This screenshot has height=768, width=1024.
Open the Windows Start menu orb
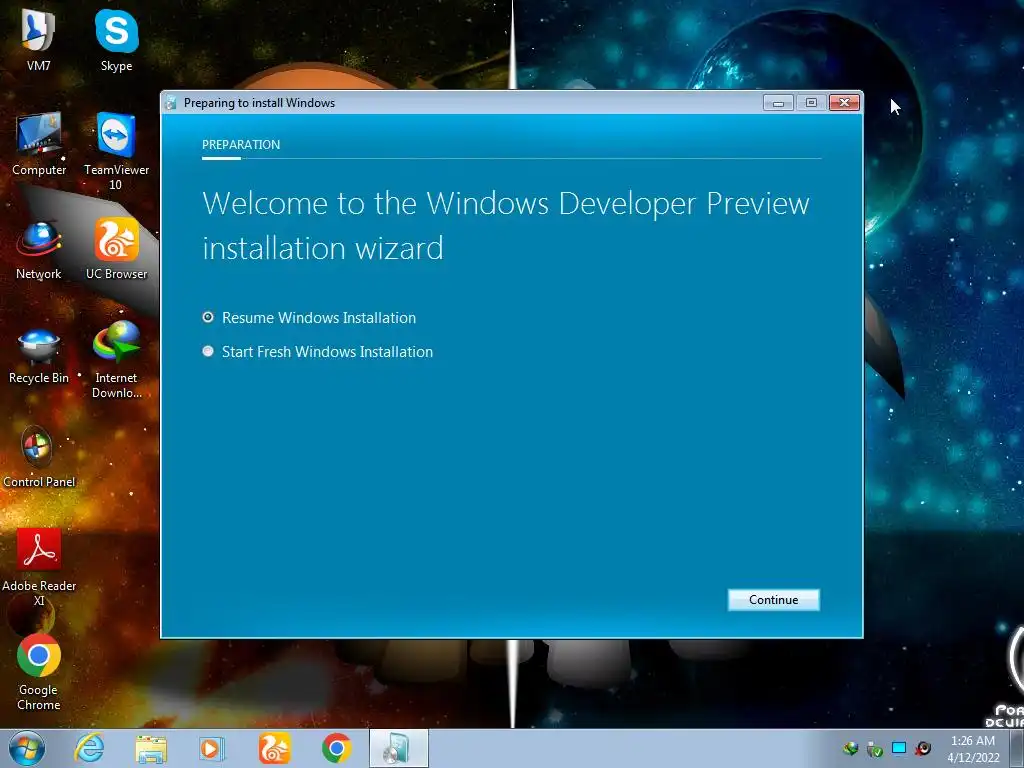(27, 748)
